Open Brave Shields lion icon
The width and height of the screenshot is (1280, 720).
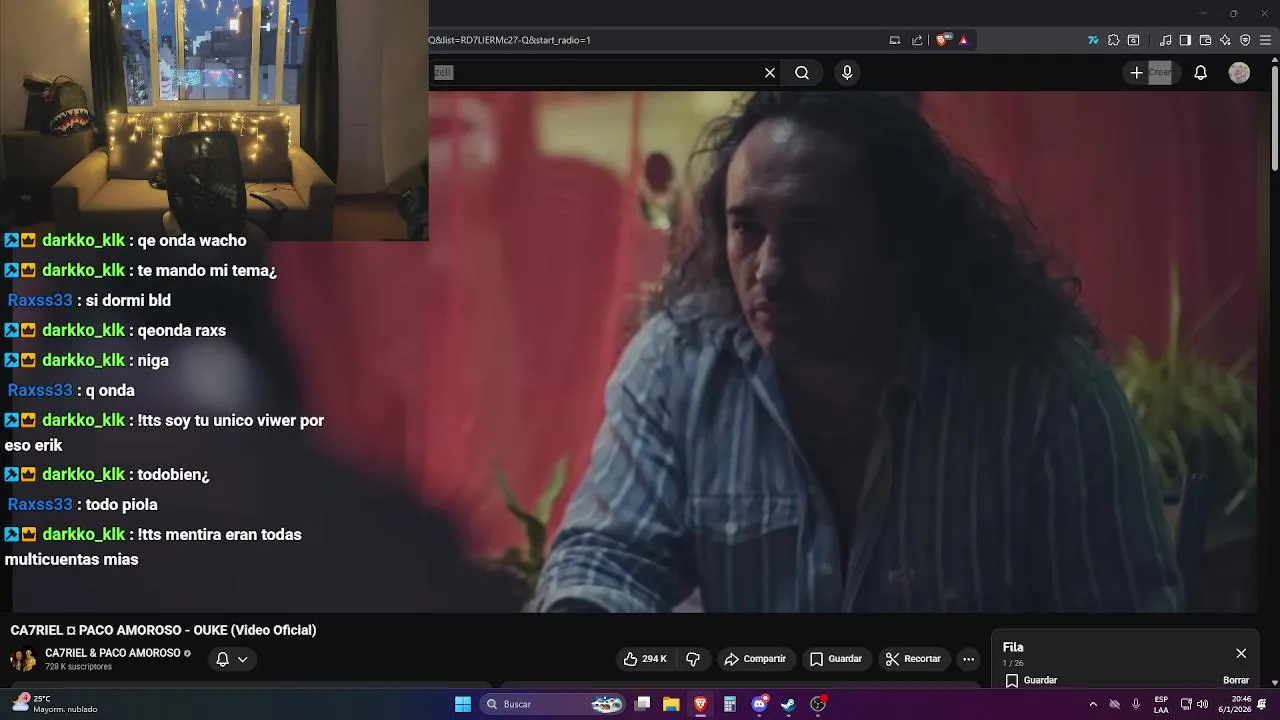[x=943, y=40]
